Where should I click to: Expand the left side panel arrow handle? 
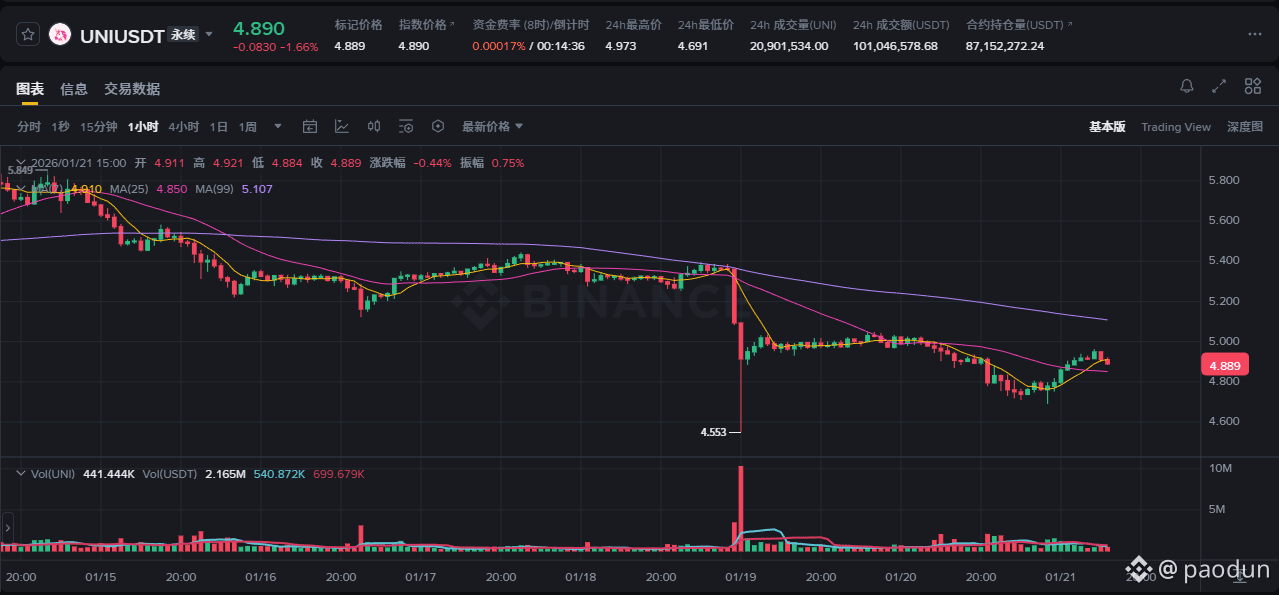pyautogui.click(x=6, y=526)
